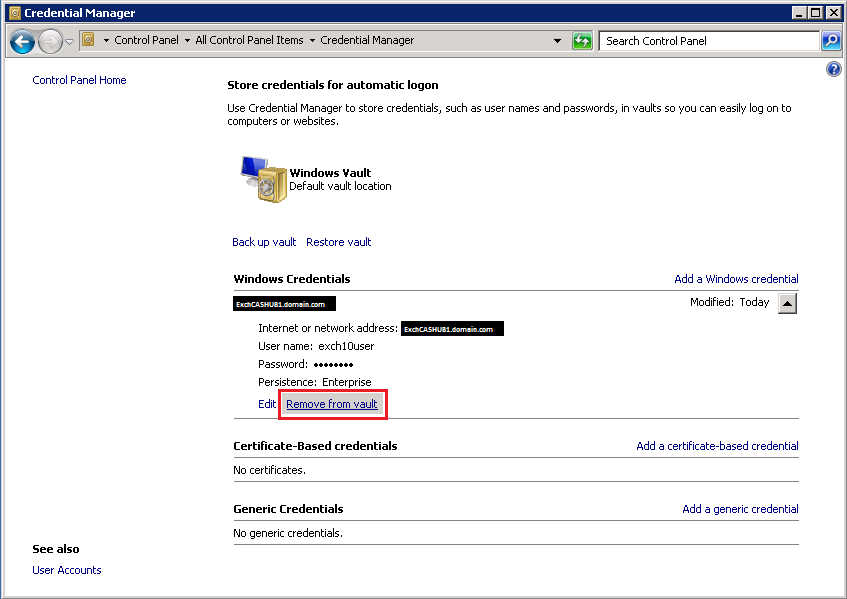Image resolution: width=847 pixels, height=599 pixels.
Task: Click the Back up vault link
Action: [264, 242]
